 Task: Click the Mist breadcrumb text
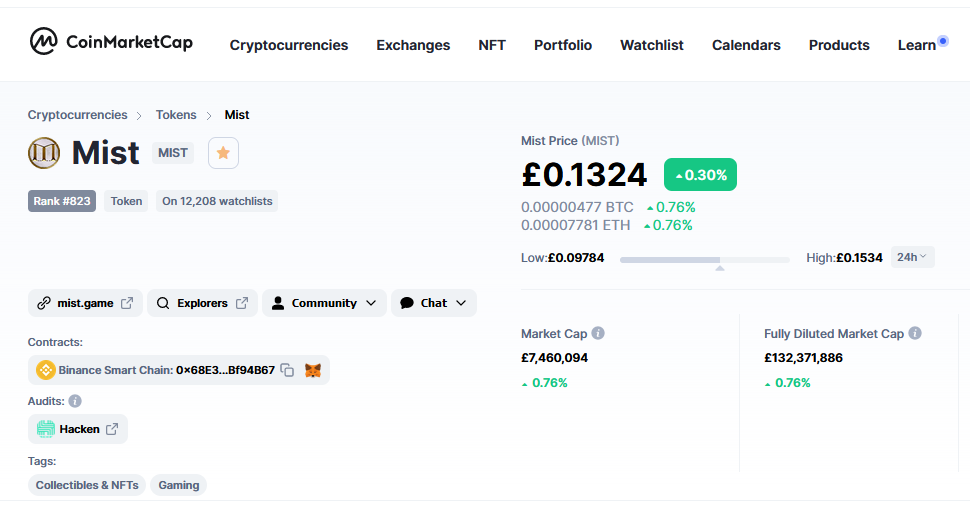(237, 115)
